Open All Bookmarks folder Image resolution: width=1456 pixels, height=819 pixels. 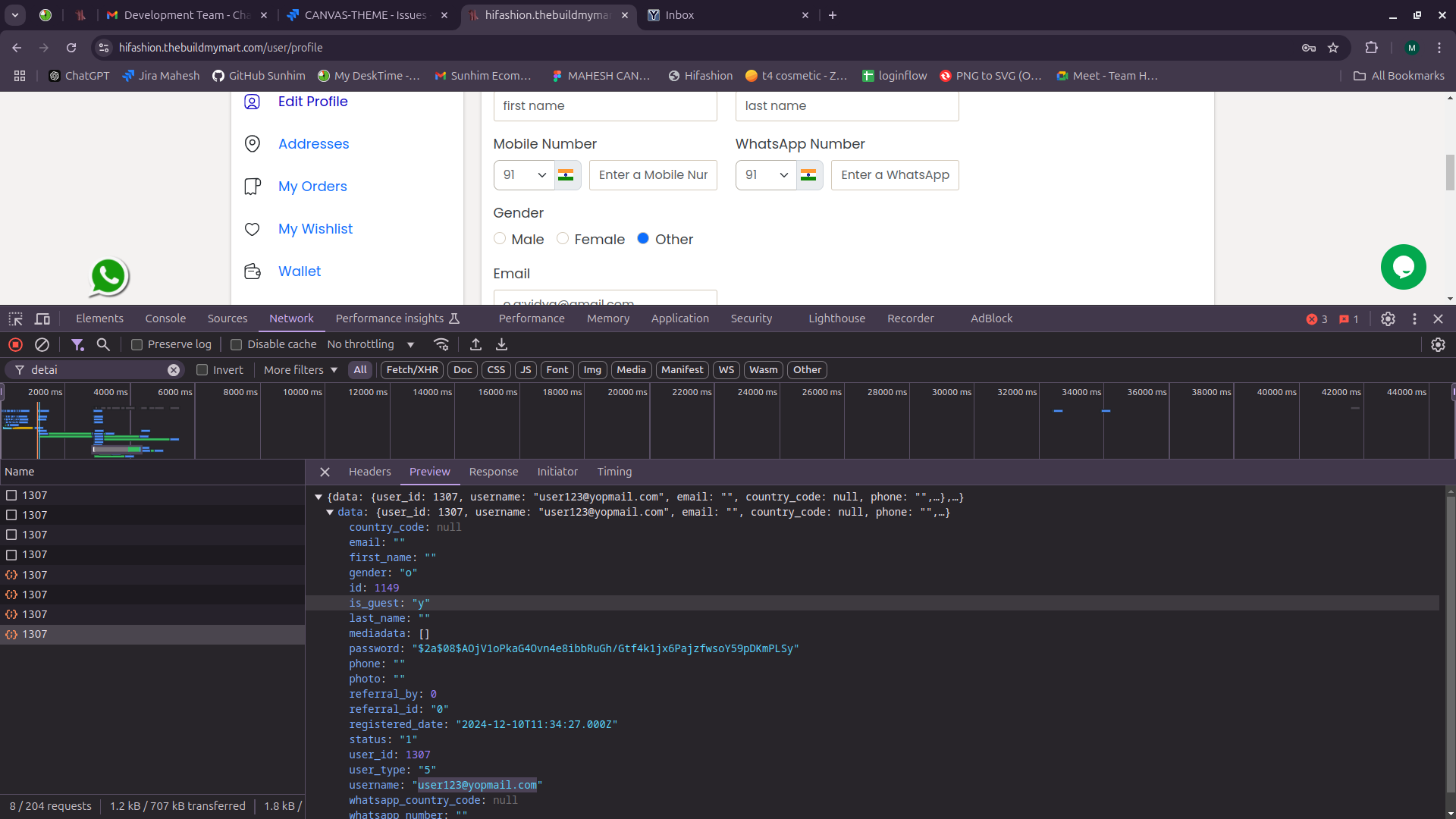[x=1399, y=76]
